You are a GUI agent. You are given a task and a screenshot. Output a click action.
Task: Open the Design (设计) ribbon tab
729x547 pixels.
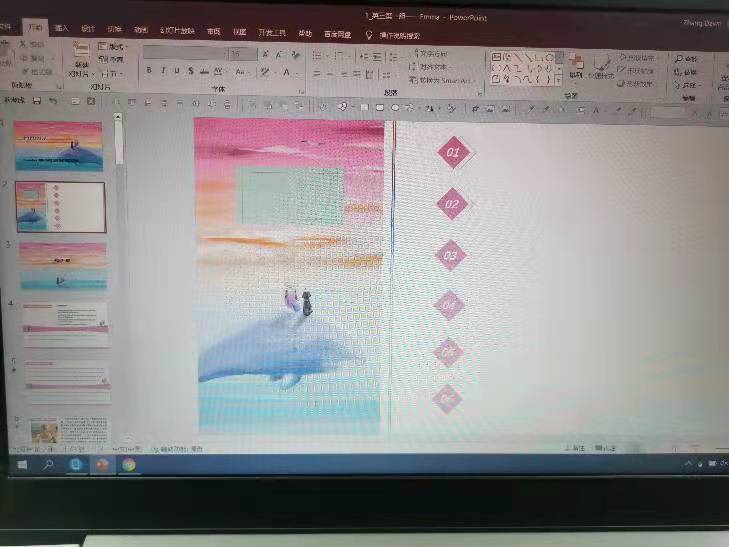87,29
